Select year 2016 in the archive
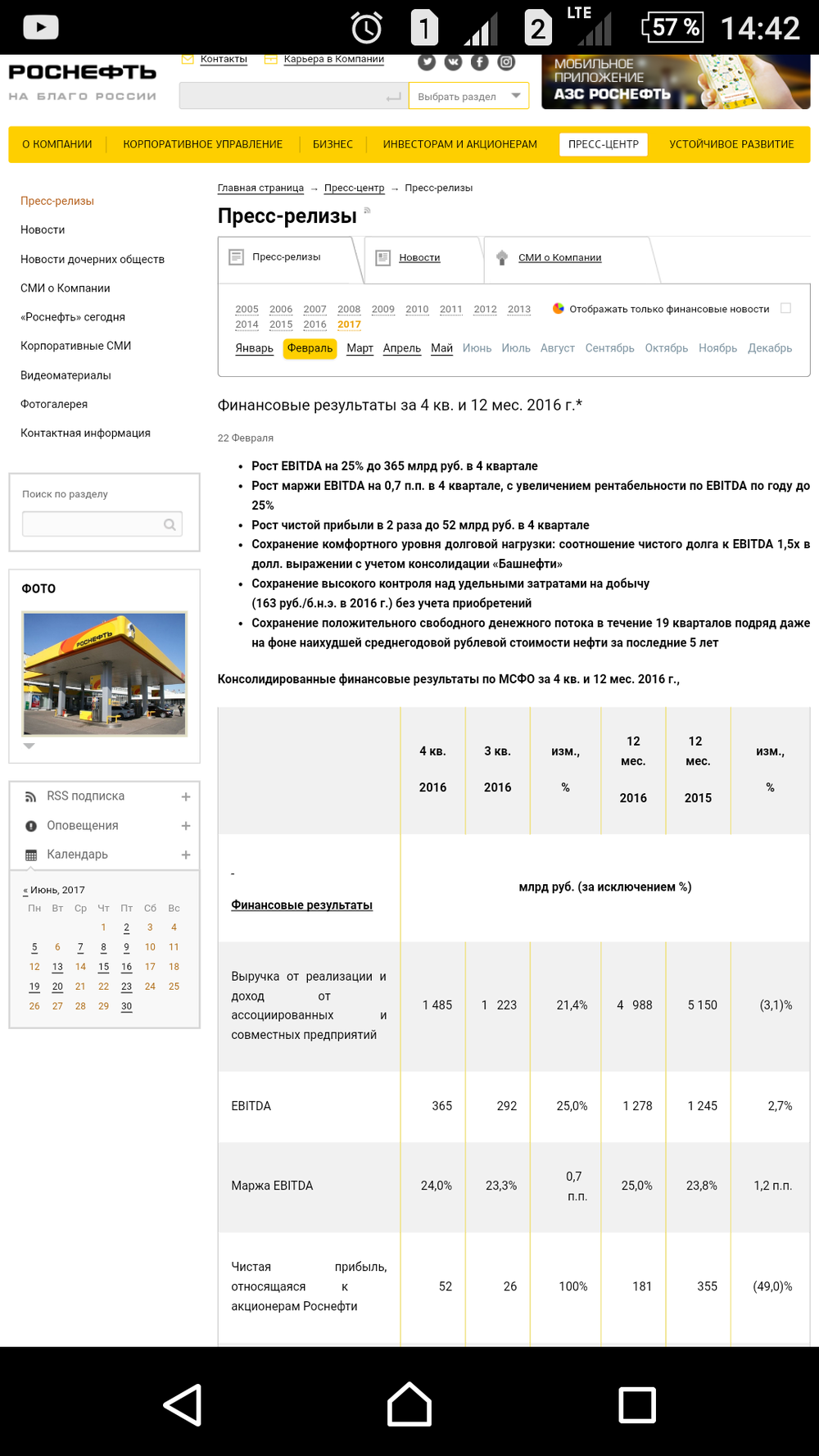819x1456 pixels. click(315, 324)
